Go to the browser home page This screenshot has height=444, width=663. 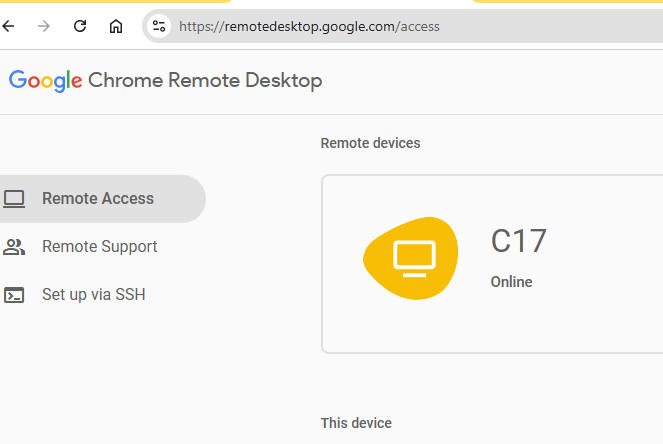pyautogui.click(x=116, y=27)
